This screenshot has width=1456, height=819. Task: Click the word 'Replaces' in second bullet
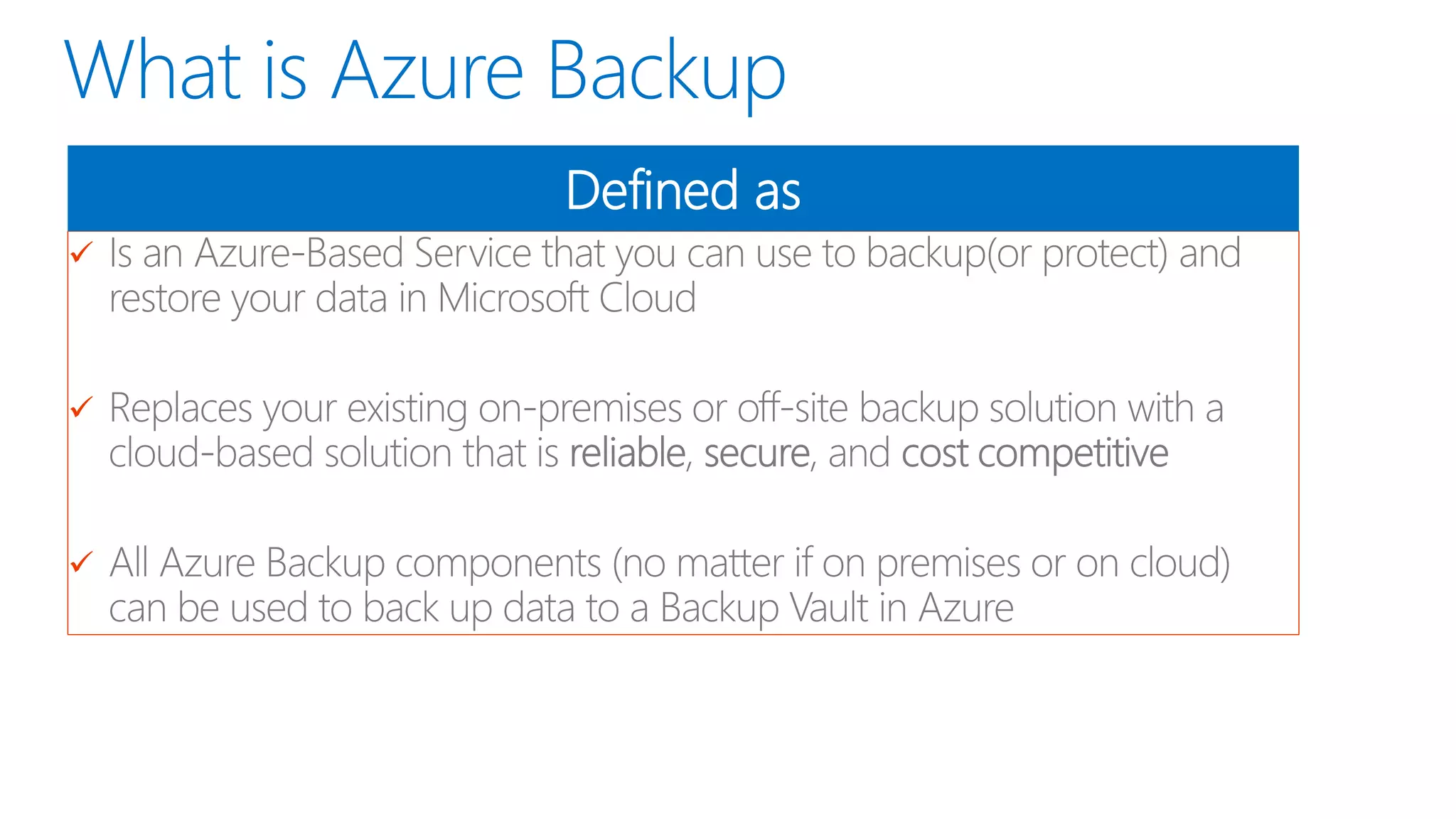[x=181, y=408]
